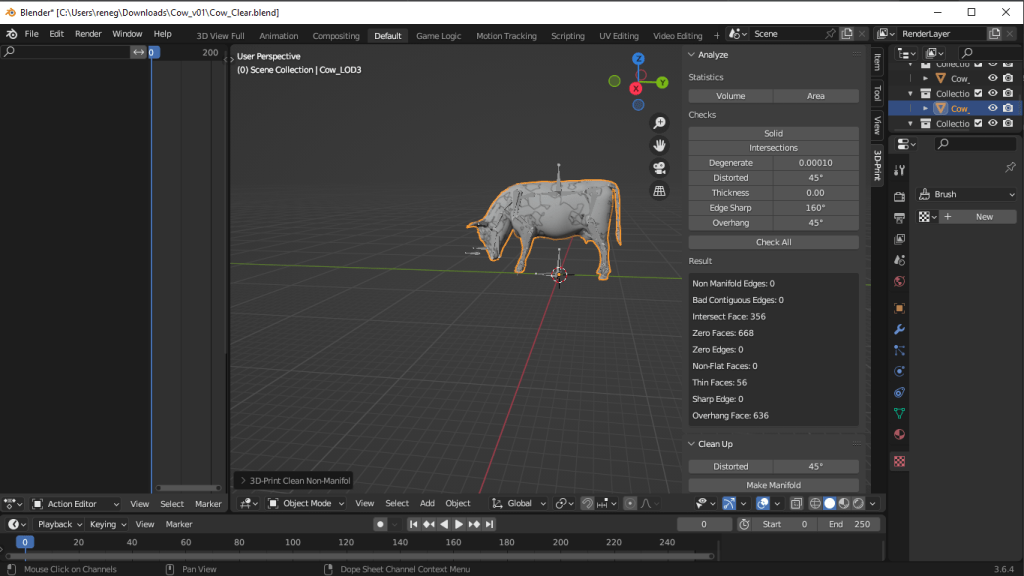
Task: Click the Make Manifold button
Action: [773, 485]
